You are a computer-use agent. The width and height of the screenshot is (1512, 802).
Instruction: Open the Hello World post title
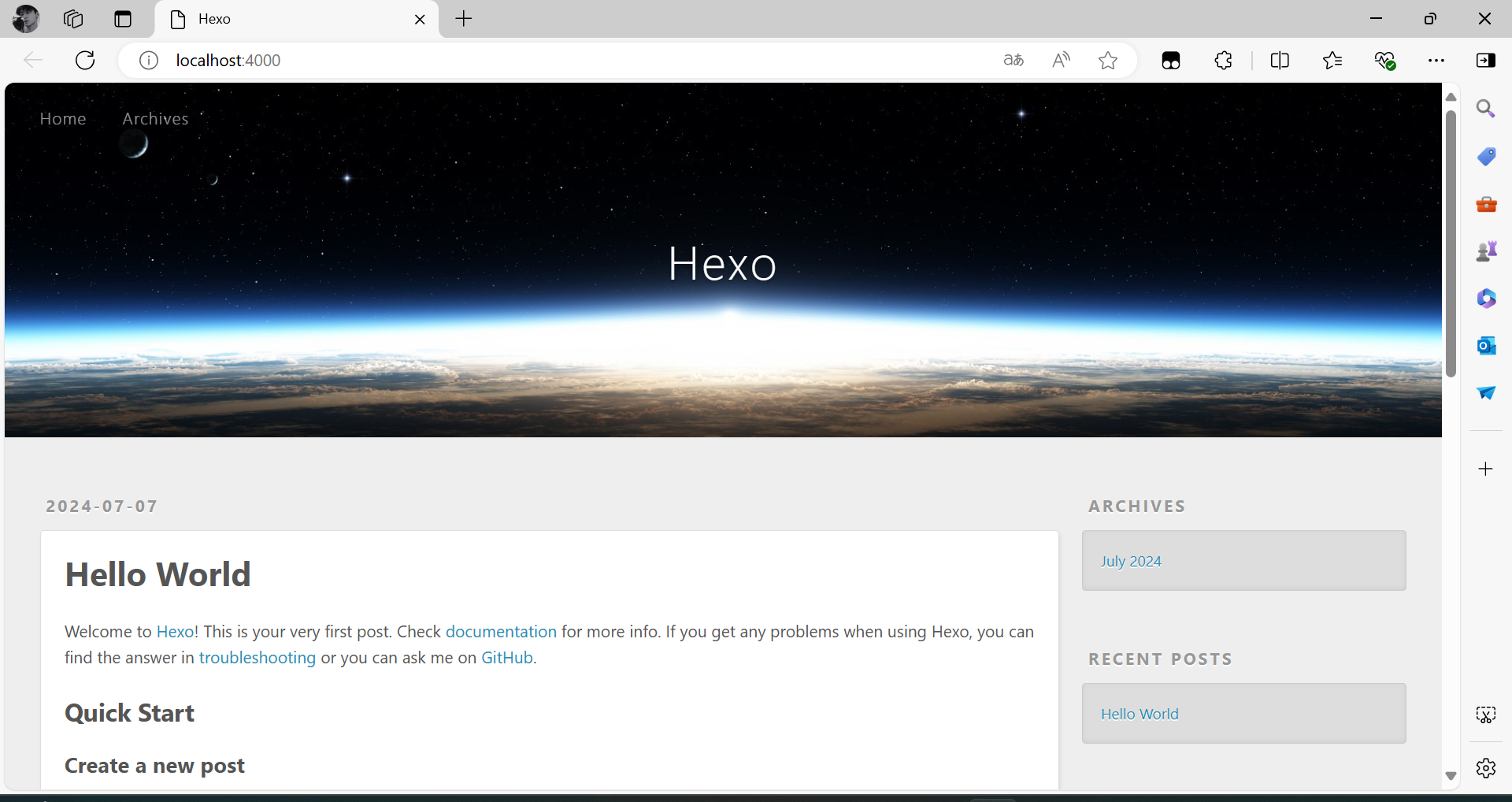pos(157,574)
